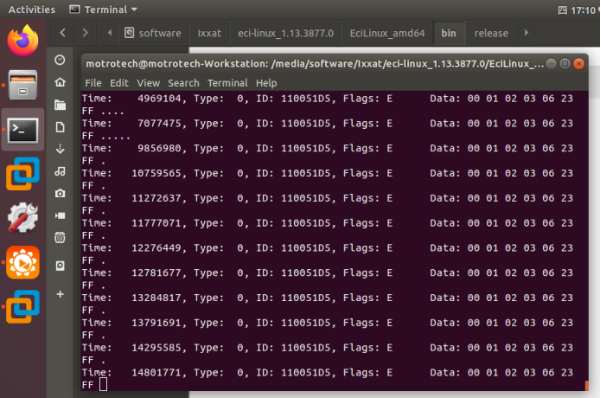The image size is (601, 398).
Task: Open Pictures folder camera icon in sidebar
Action: (x=60, y=193)
